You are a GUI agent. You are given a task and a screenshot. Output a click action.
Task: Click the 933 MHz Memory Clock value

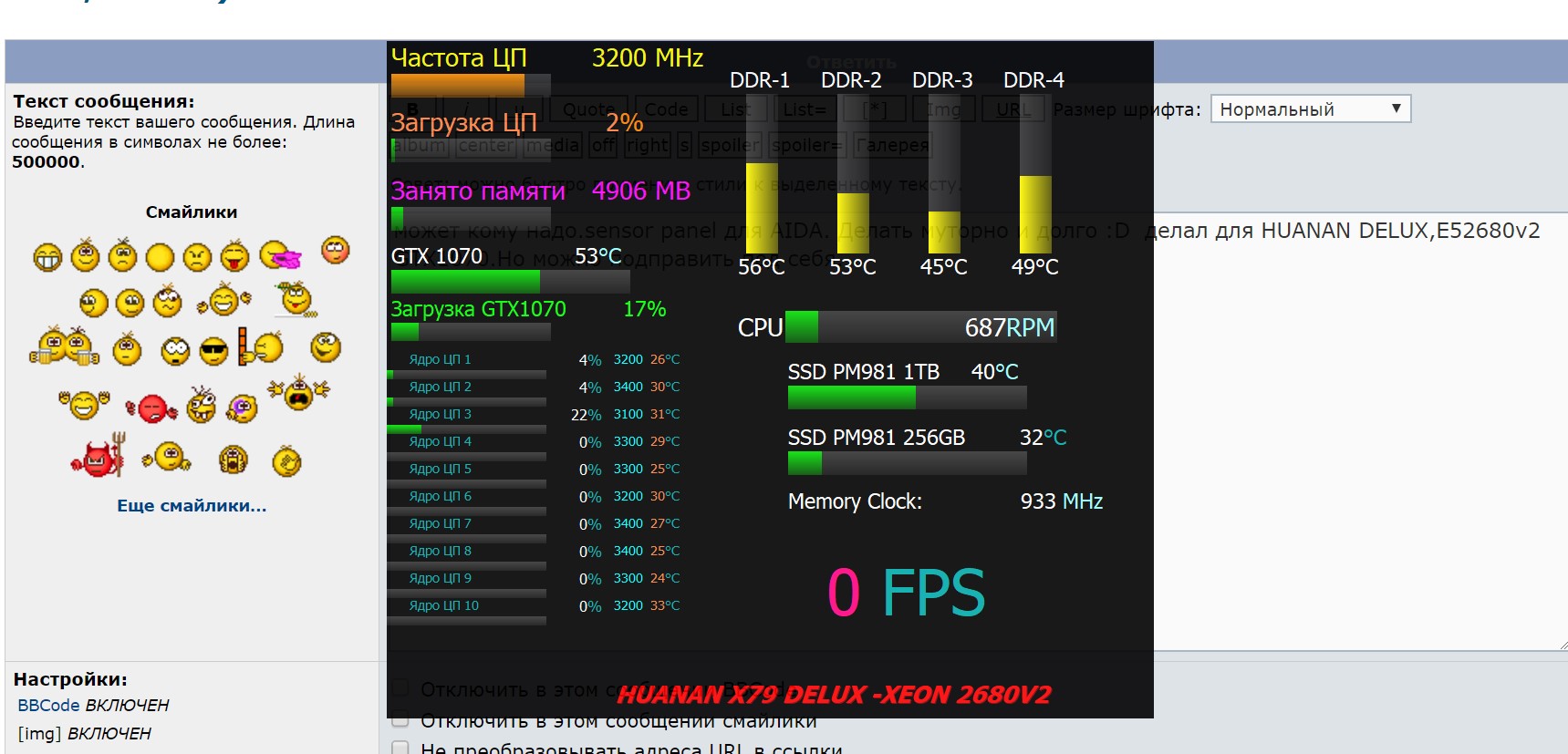tap(1062, 501)
